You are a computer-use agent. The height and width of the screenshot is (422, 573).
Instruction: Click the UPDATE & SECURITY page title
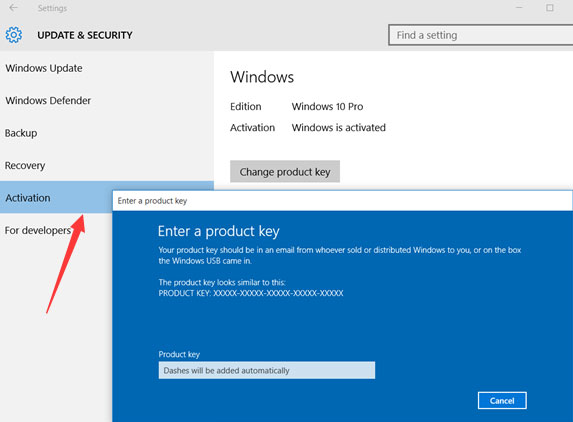point(85,35)
